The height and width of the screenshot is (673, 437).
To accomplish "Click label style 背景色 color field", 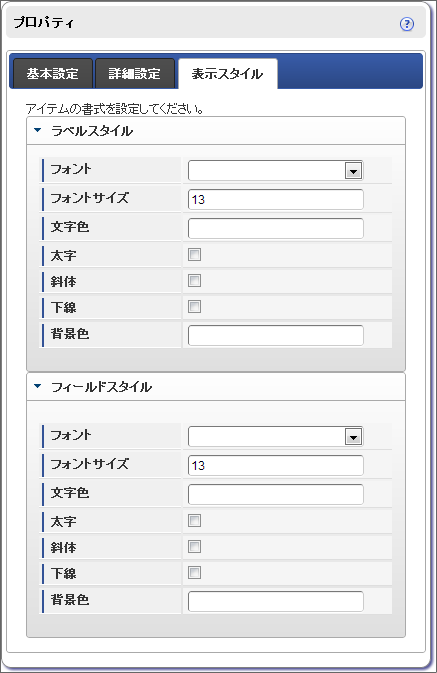I will [x=276, y=335].
